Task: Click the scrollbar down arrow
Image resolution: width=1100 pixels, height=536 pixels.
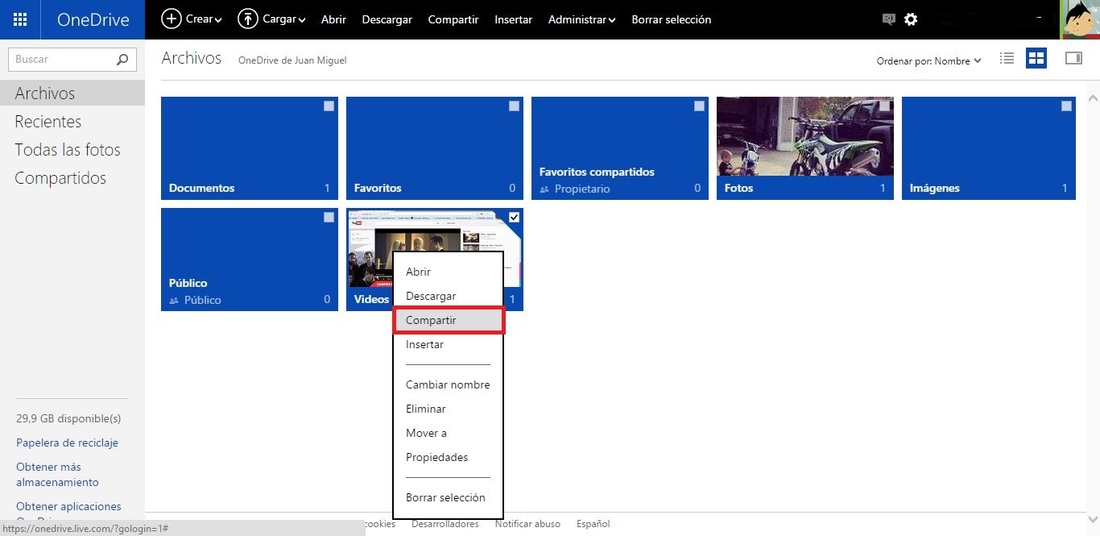Action: pyautogui.click(x=1092, y=517)
